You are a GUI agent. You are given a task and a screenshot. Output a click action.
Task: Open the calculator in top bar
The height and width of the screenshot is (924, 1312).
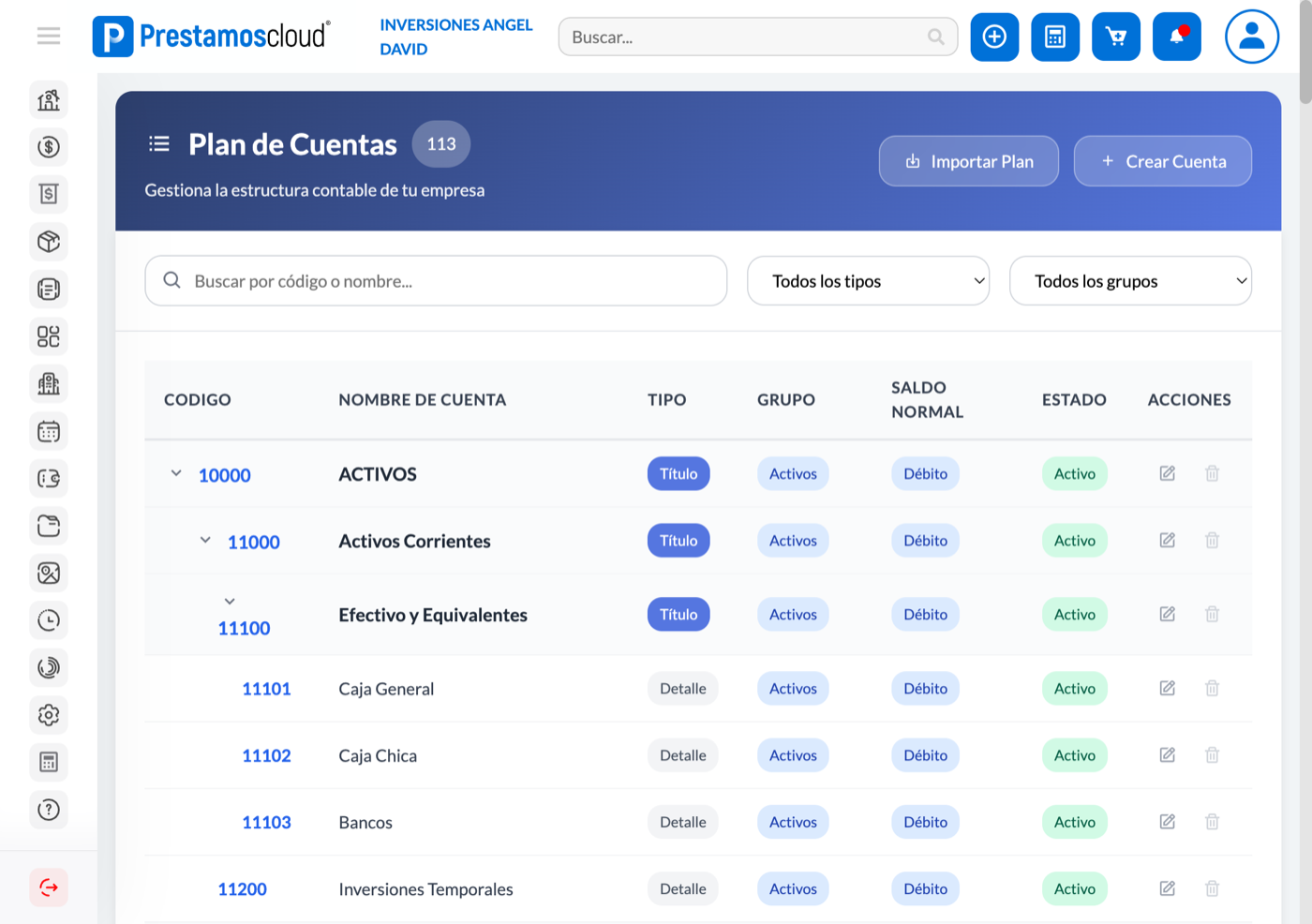click(1055, 37)
